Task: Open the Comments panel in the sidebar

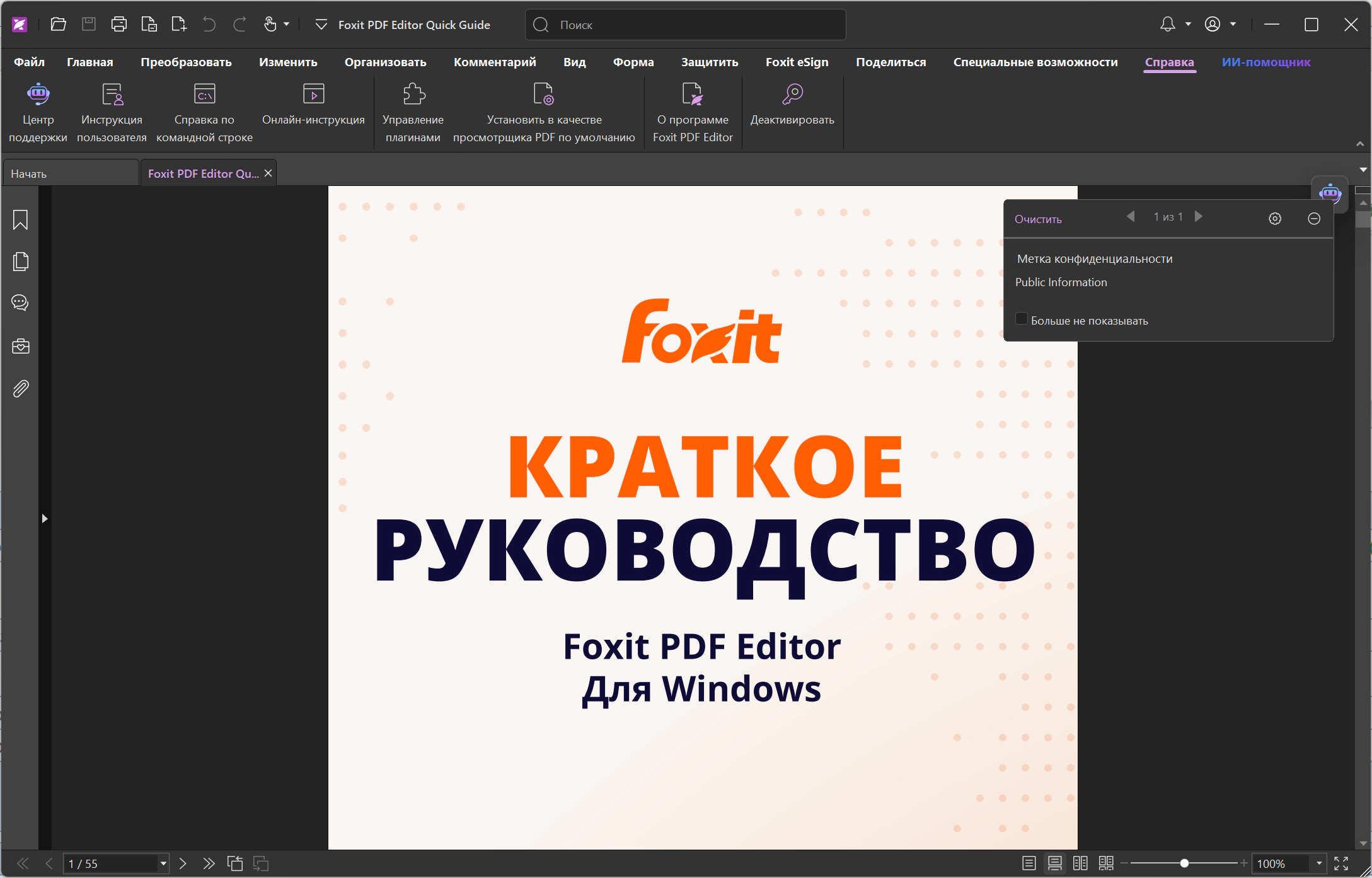Action: [x=20, y=303]
